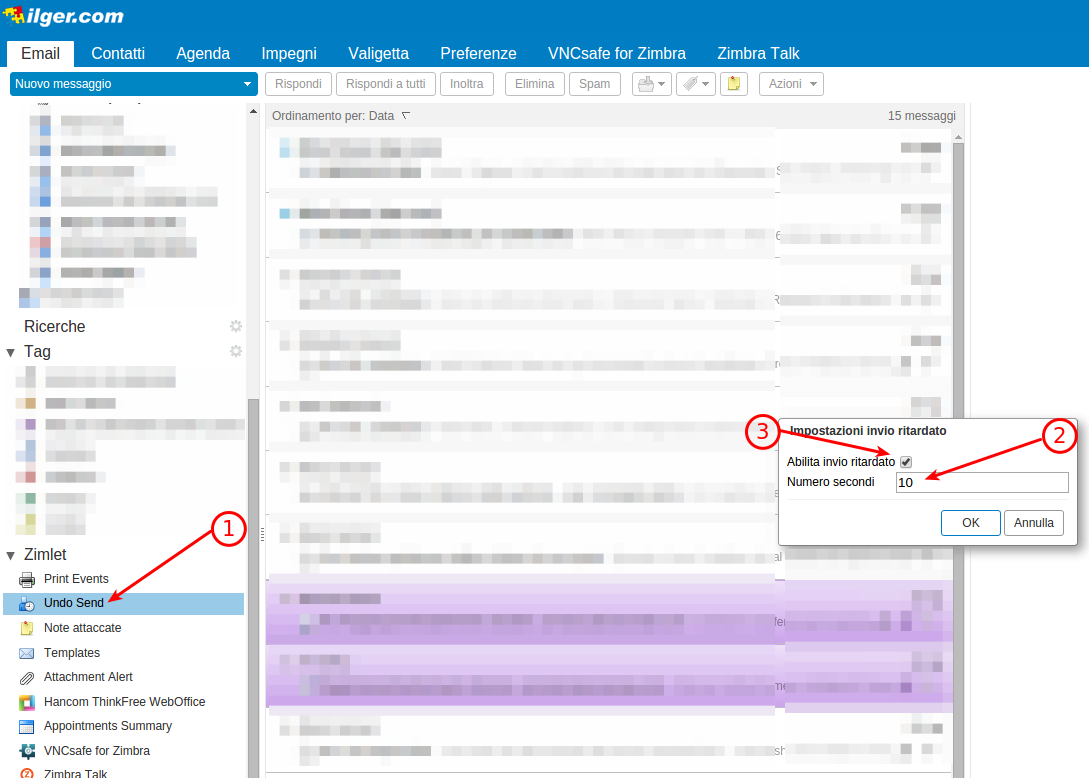Click the Note attaccate note icon

tap(27, 628)
